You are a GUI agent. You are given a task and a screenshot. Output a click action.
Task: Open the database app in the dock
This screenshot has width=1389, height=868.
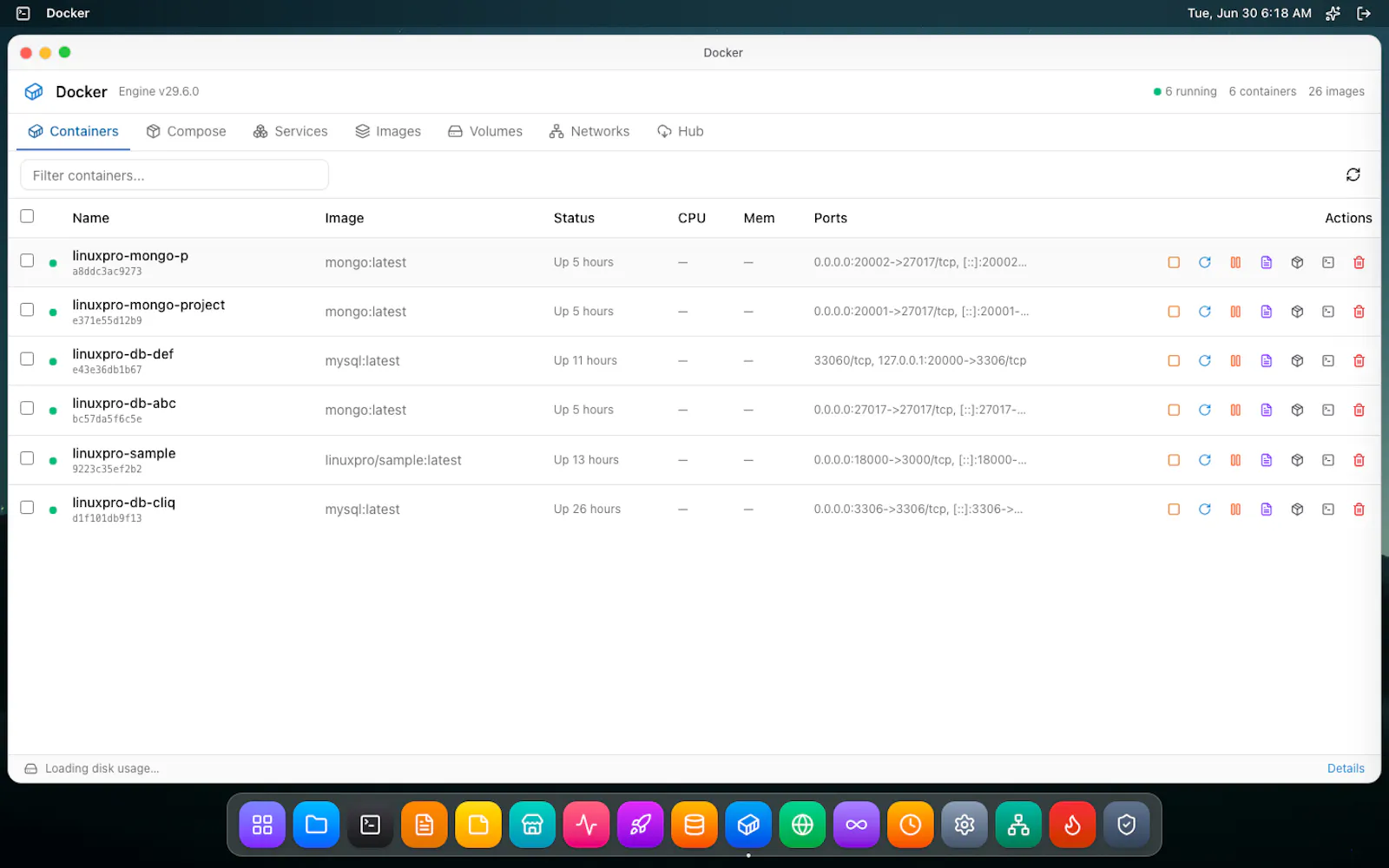(x=694, y=825)
